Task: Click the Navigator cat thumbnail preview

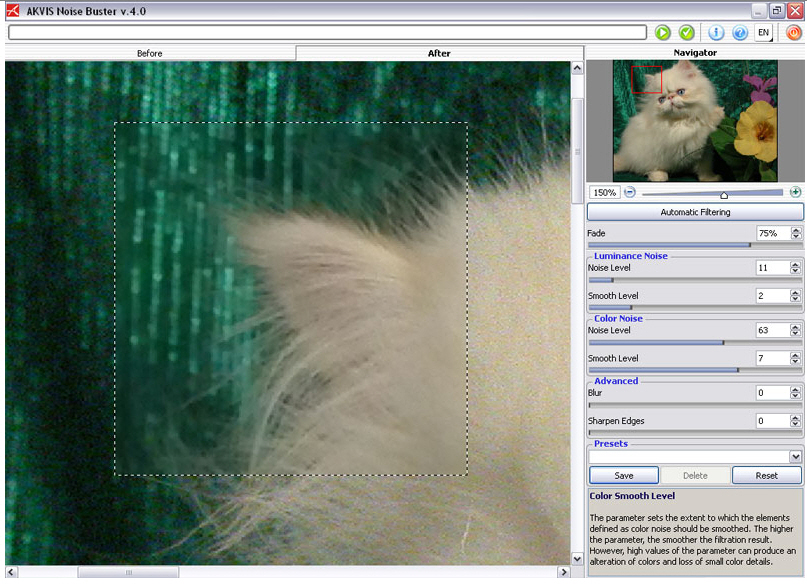Action: click(x=695, y=120)
